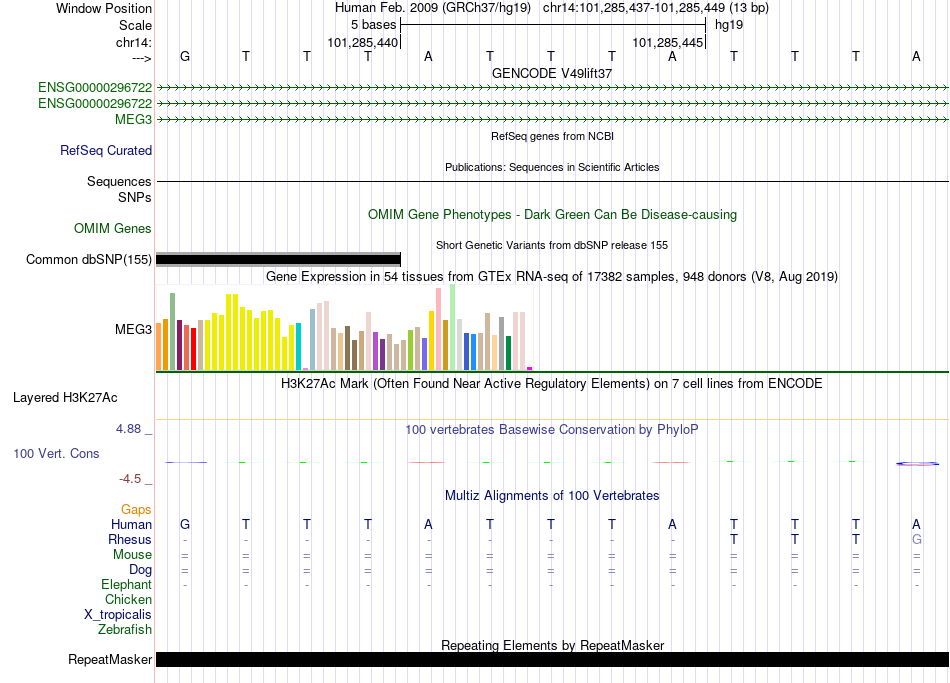This screenshot has height=683, width=950.
Task: Select the Zebrafish alignment row label
Action: coord(125,630)
